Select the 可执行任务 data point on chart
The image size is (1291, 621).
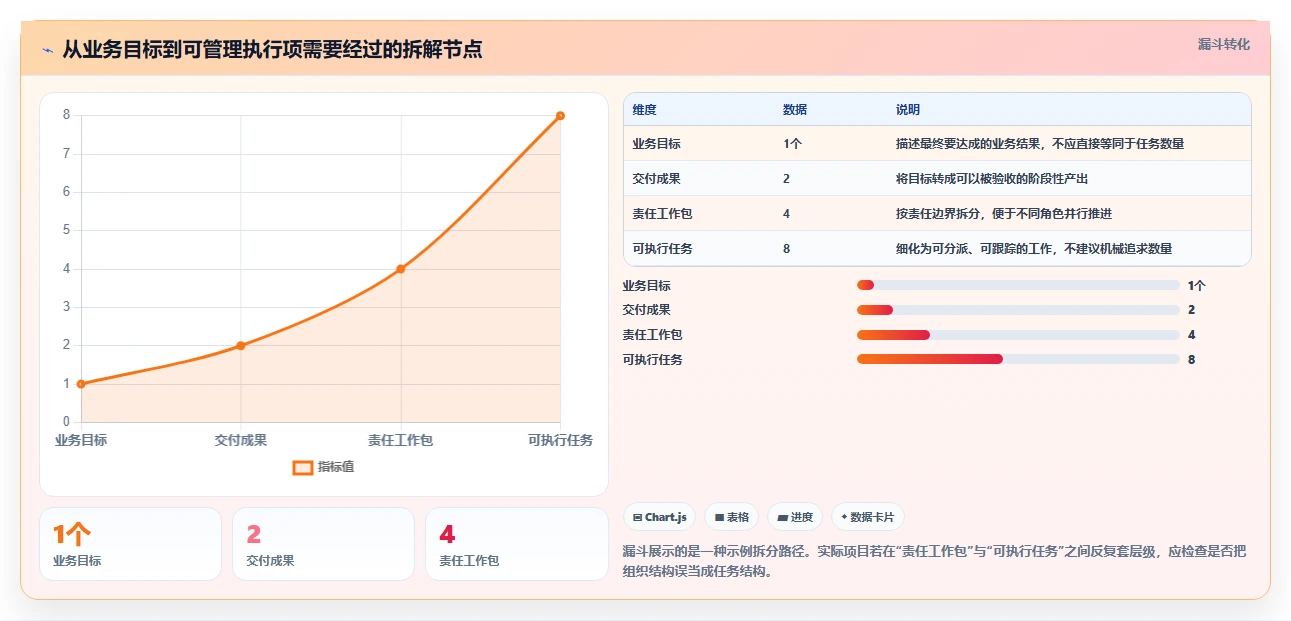tap(560, 116)
